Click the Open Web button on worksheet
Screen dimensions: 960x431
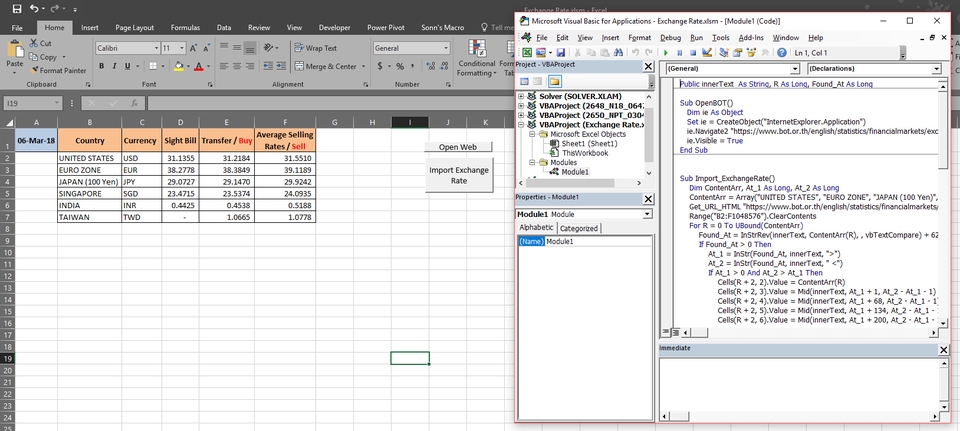point(458,147)
